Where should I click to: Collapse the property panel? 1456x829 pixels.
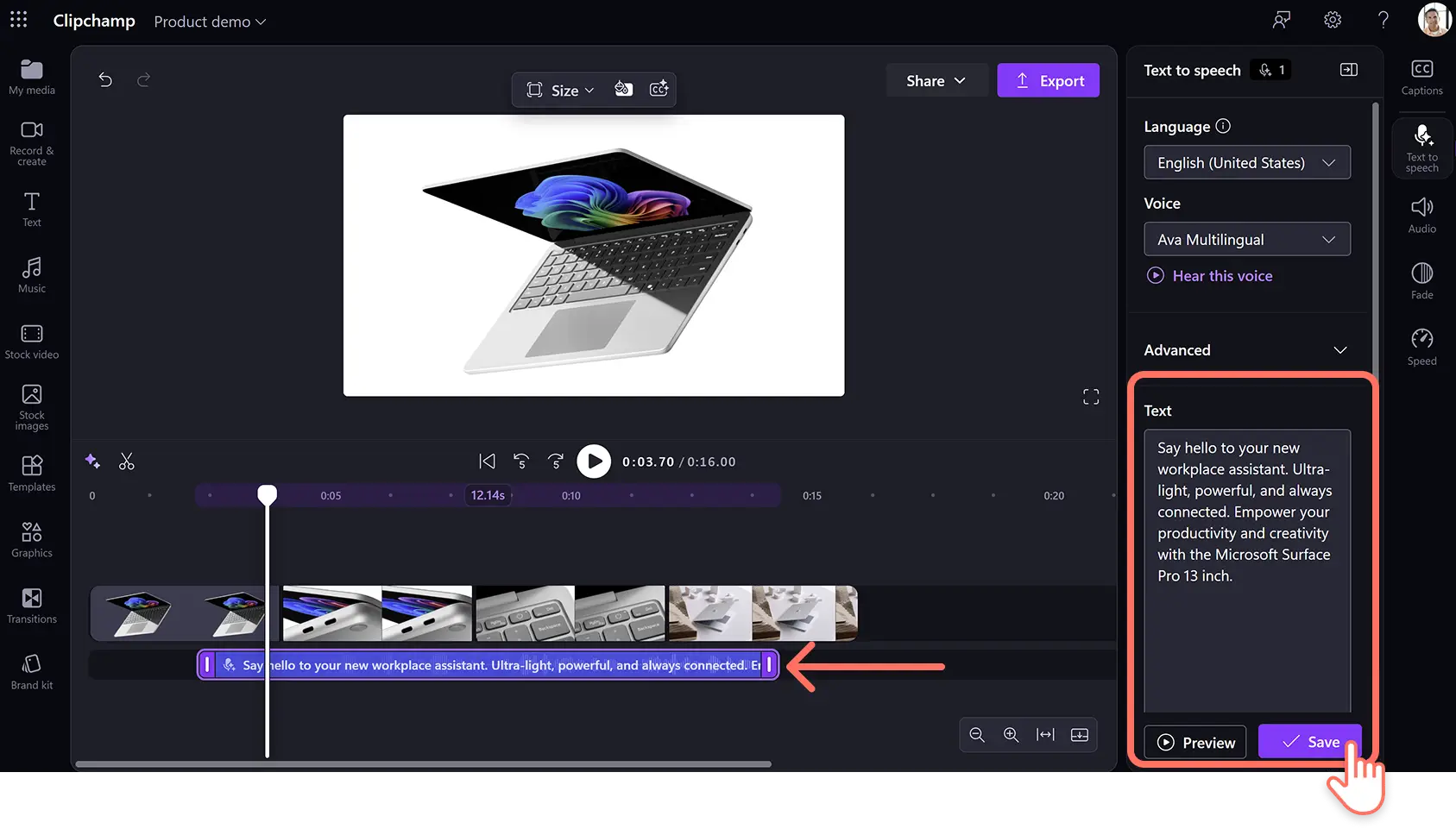click(1348, 70)
